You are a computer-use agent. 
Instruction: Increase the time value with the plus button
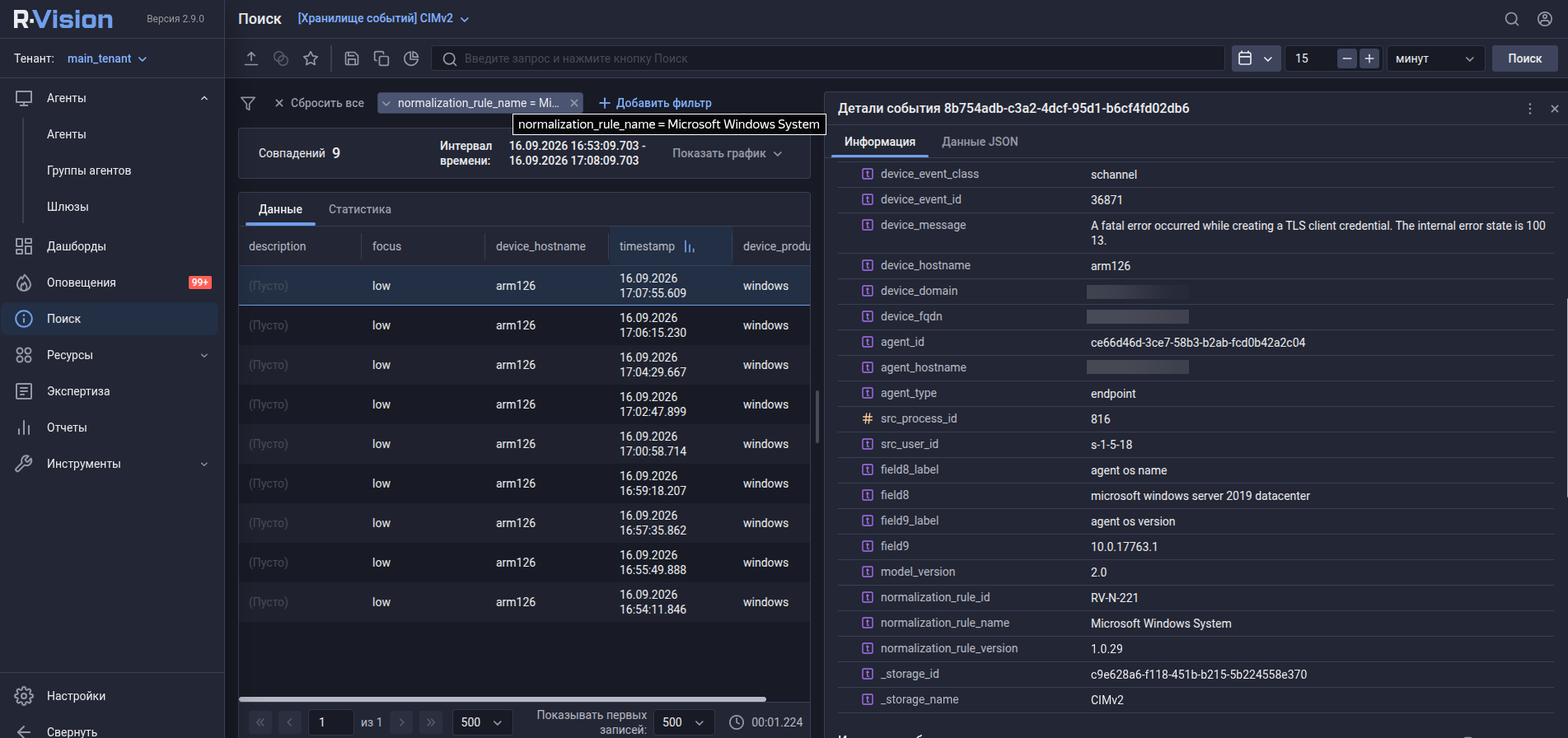pyautogui.click(x=1369, y=58)
